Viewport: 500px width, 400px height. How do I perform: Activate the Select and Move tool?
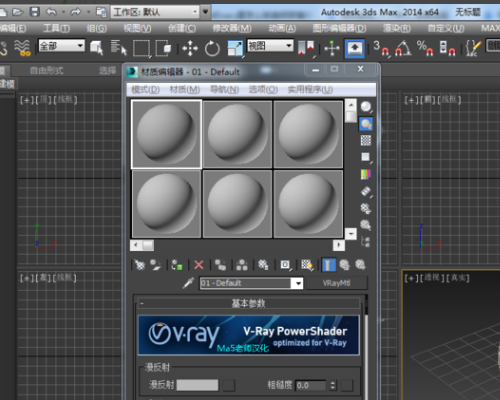tap(190, 49)
